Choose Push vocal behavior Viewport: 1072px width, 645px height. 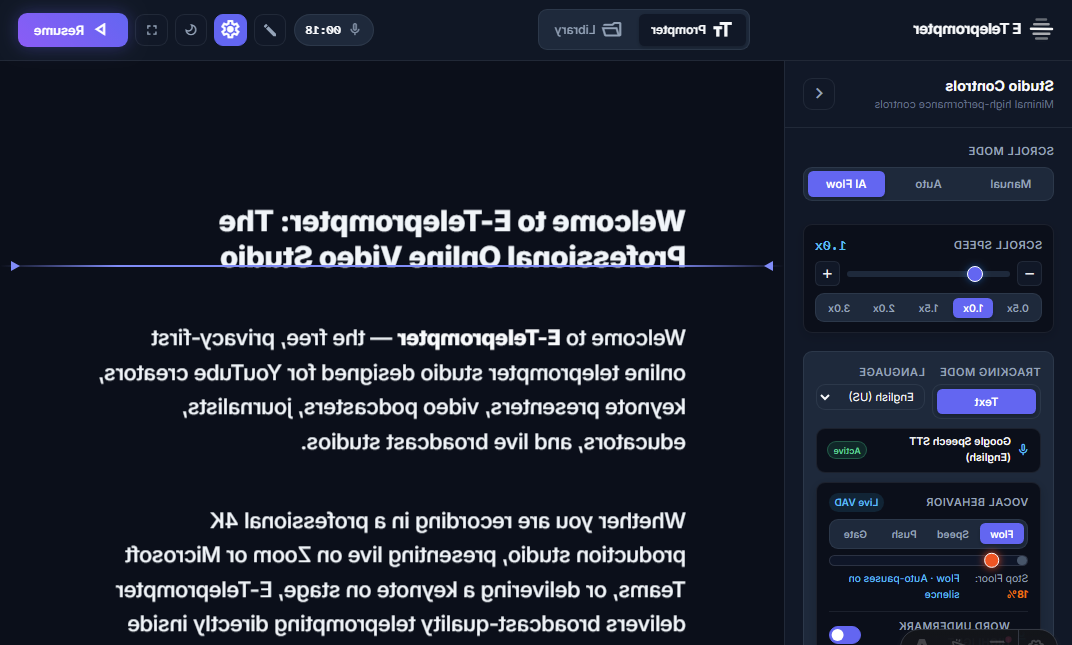(904, 534)
